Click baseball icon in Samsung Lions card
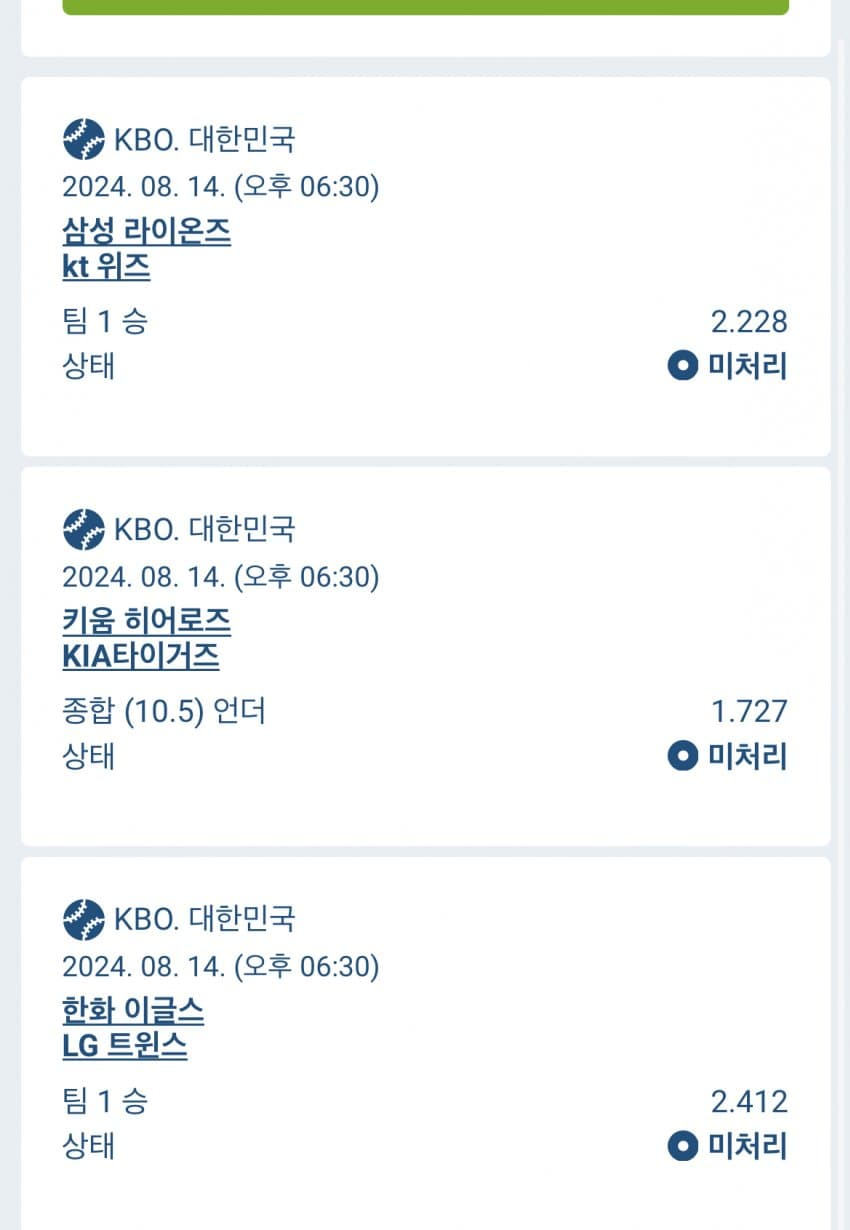Screen dimensions: 850x1230 click(x=83, y=139)
